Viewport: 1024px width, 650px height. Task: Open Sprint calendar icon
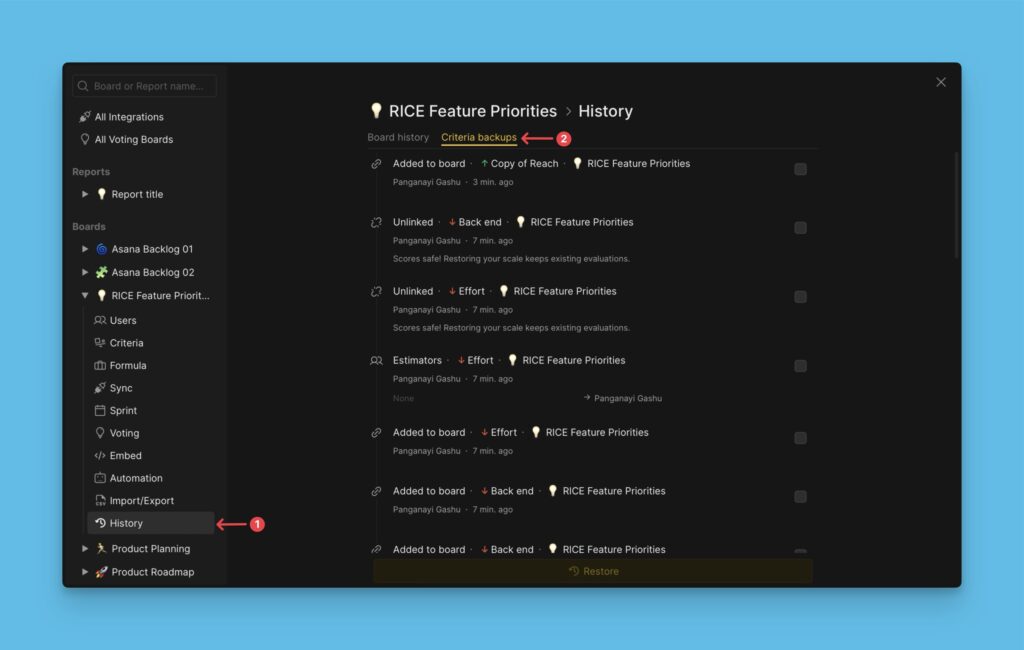[100, 411]
